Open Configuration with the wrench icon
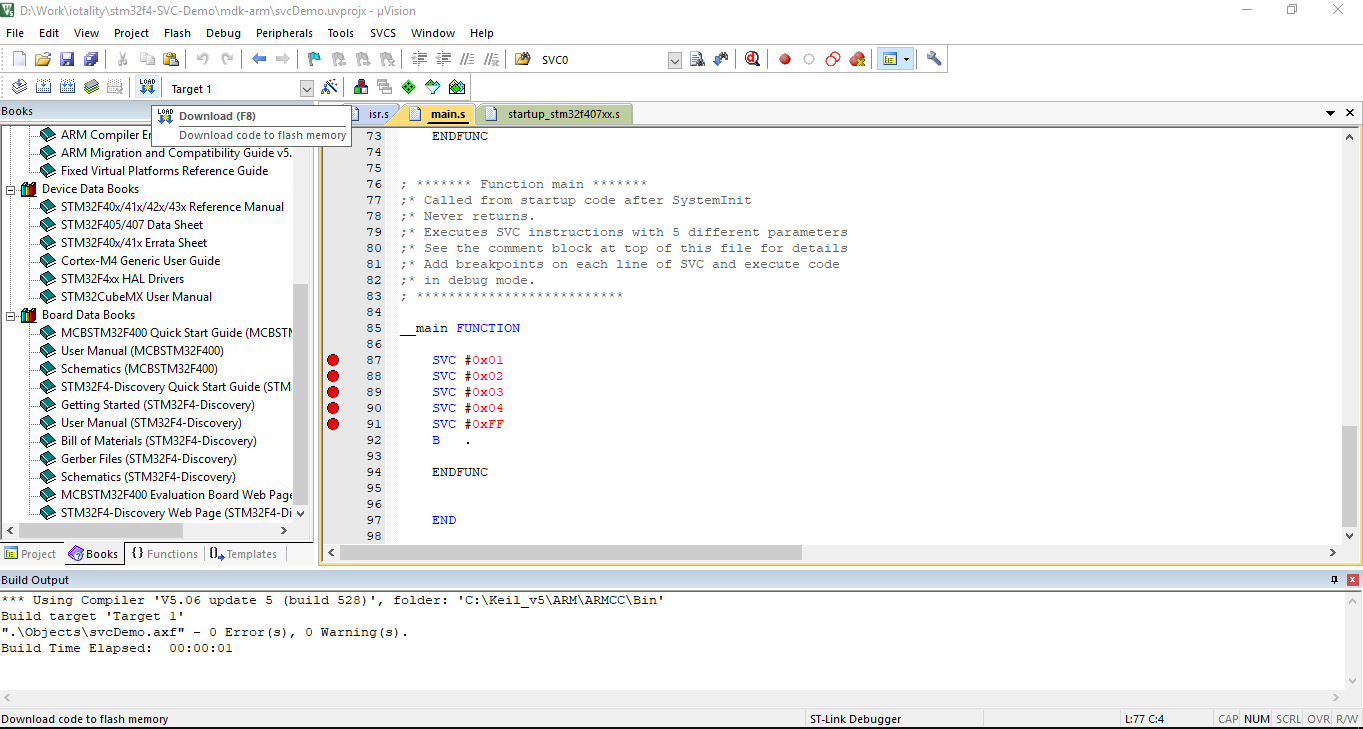 click(934, 60)
